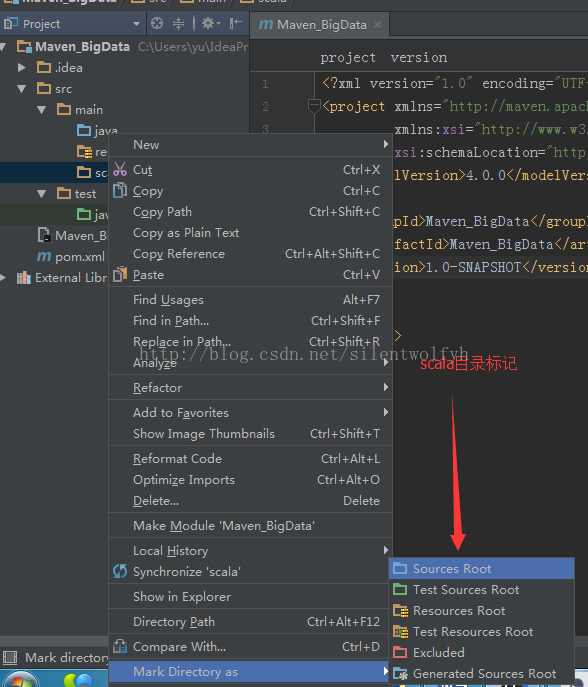
Task: Select Delete... menu item
Action: [251, 501]
